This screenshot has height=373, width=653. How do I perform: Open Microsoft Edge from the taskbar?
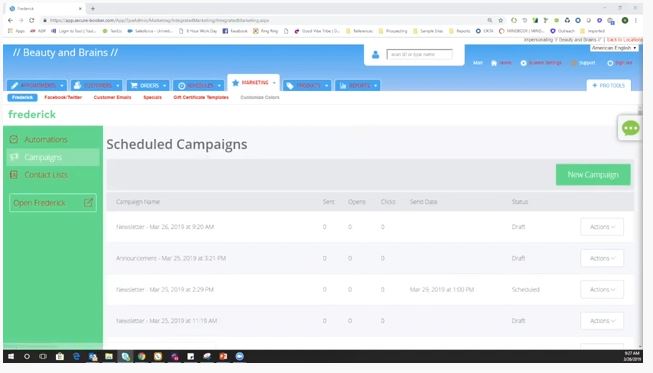(76, 356)
